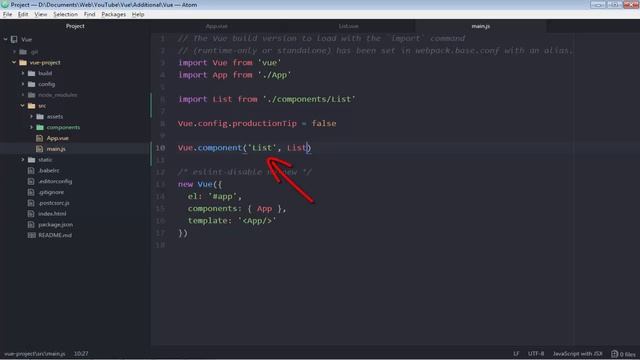The height and width of the screenshot is (360, 640).
Task: Select main.js in the project tree
Action: tap(56, 149)
